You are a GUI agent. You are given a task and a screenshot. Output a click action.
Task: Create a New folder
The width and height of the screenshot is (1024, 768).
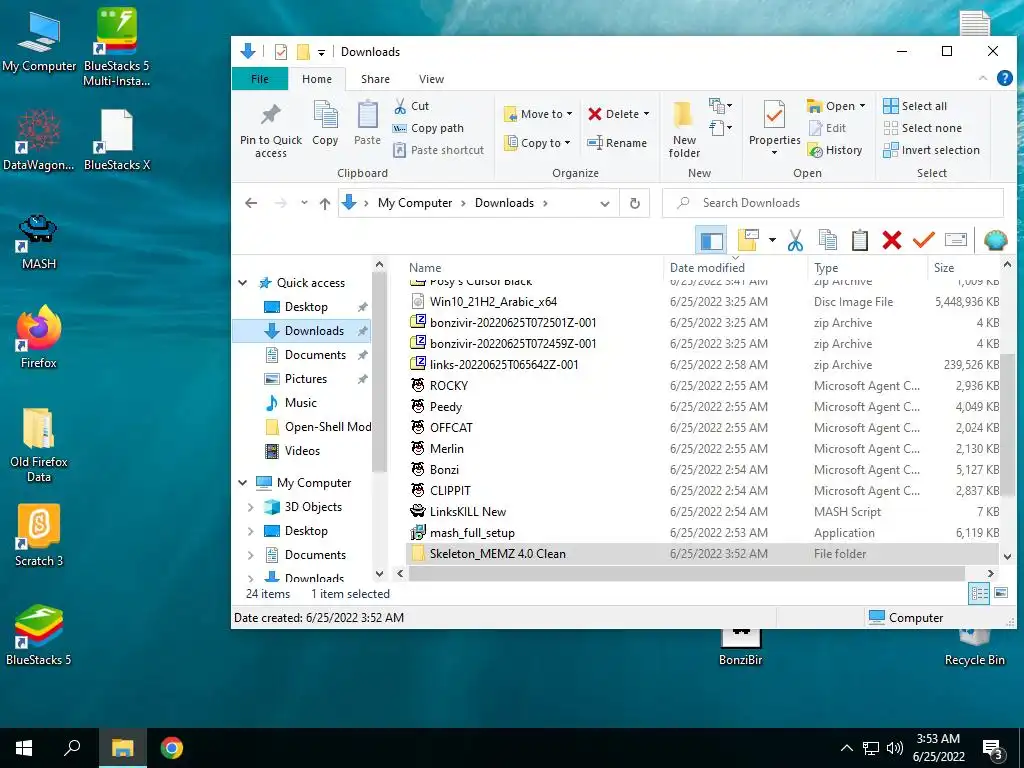coord(684,129)
